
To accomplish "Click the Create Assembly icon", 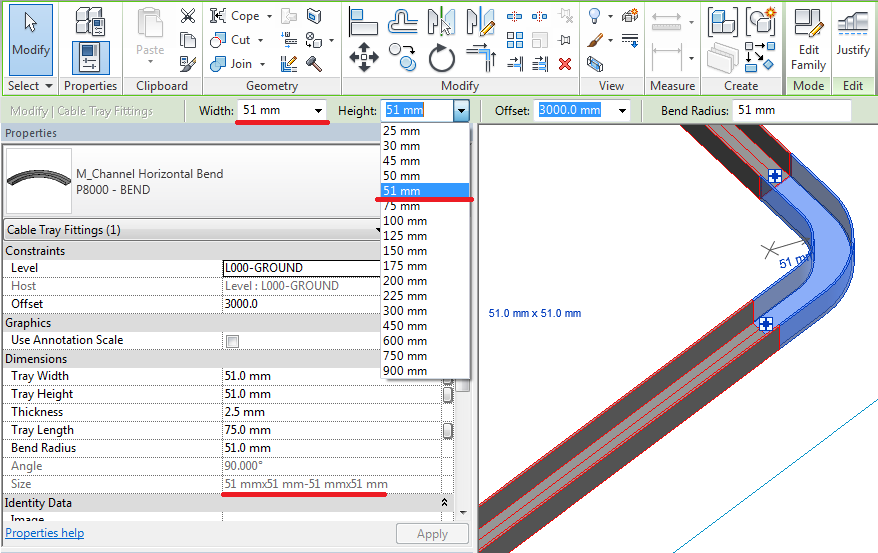I will [722, 22].
